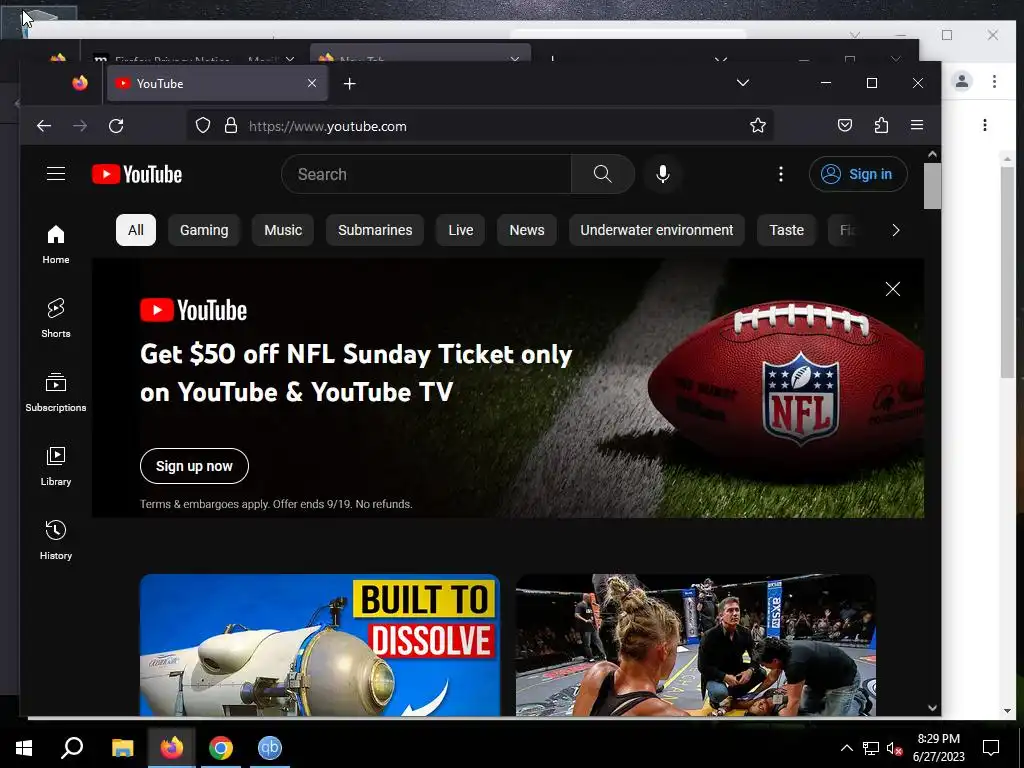Click the Sign in button

[858, 174]
